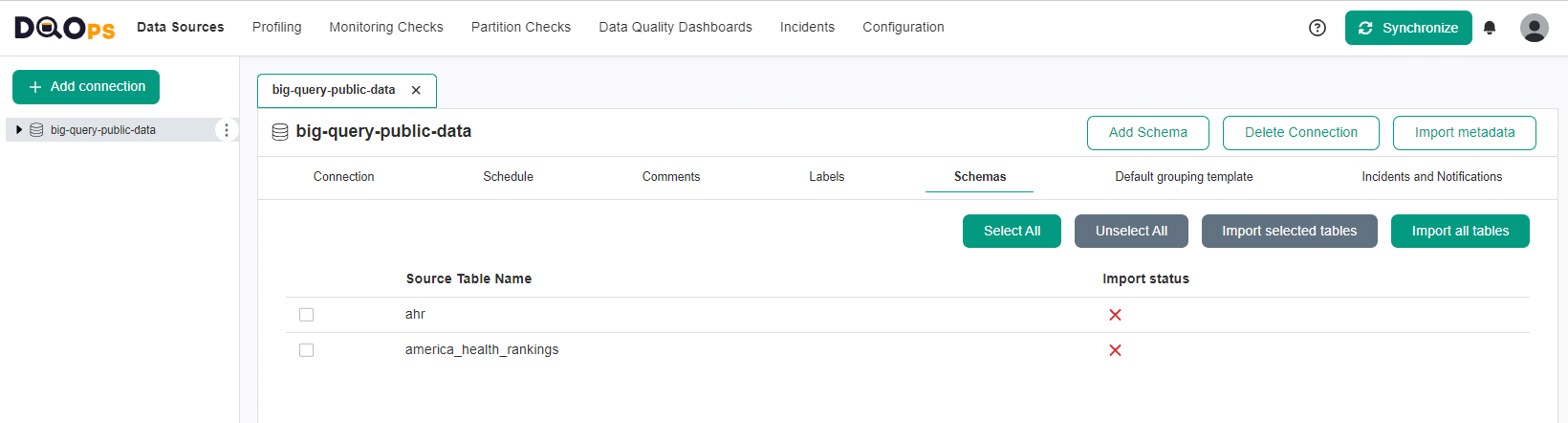Open three-dot menu for big-query-public-data connection
Viewport: 1568px width, 423px height.
pyautogui.click(x=226, y=130)
